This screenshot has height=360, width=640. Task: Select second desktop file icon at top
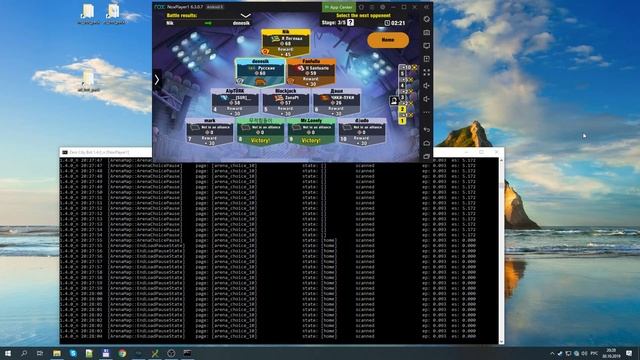pos(114,14)
